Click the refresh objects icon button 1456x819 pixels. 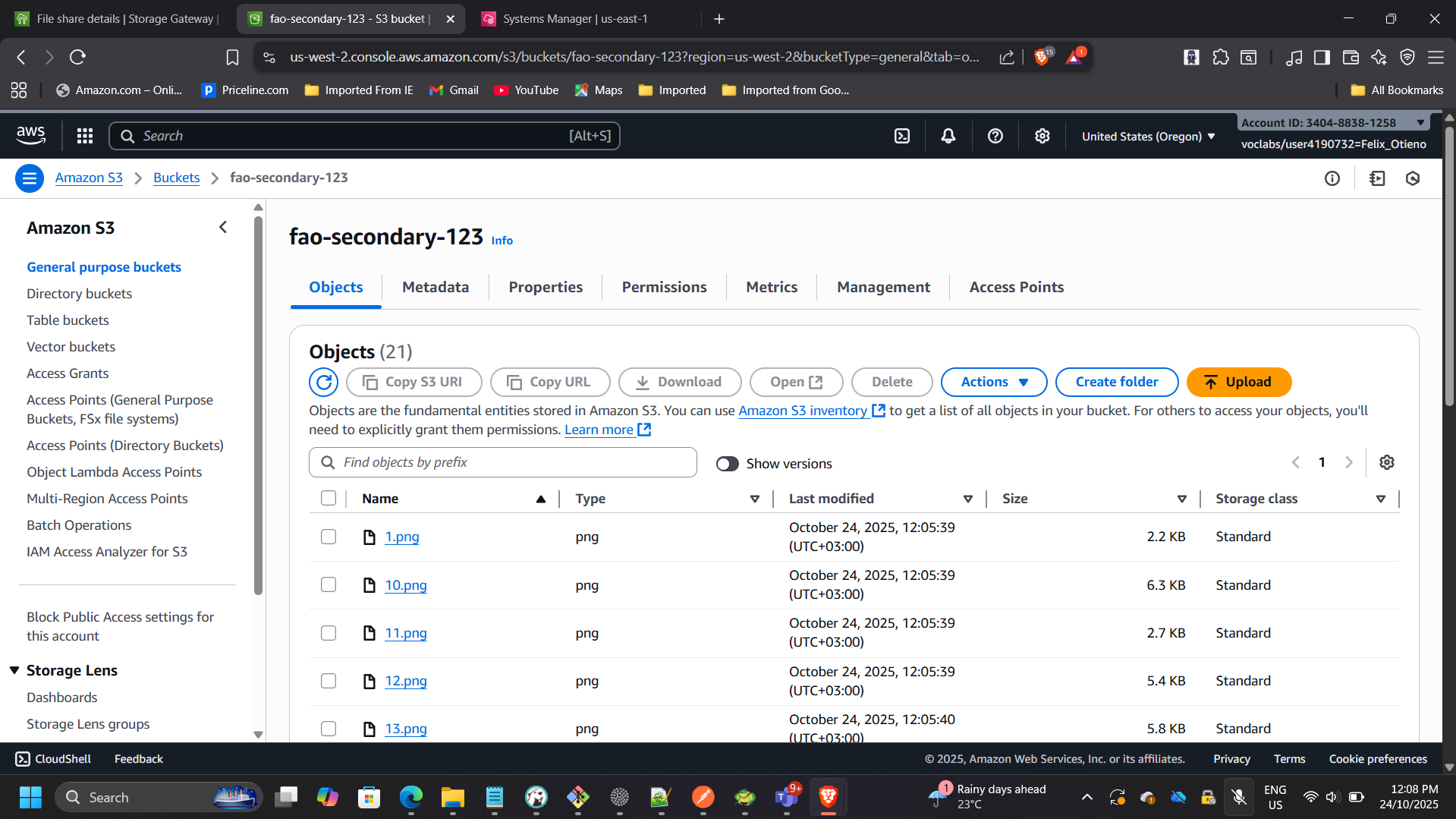pyautogui.click(x=323, y=382)
